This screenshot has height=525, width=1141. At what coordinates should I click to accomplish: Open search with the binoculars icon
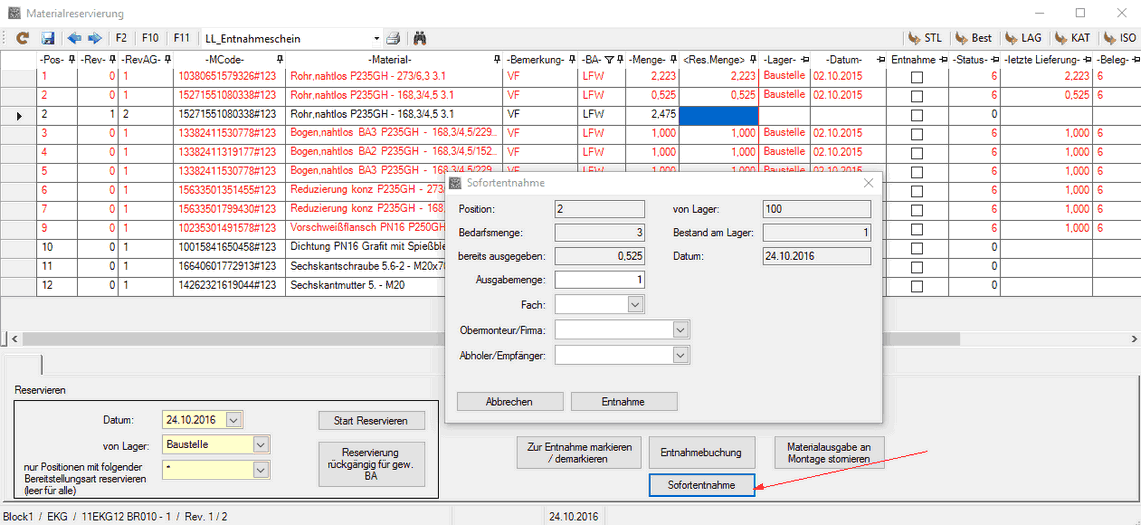(x=421, y=38)
